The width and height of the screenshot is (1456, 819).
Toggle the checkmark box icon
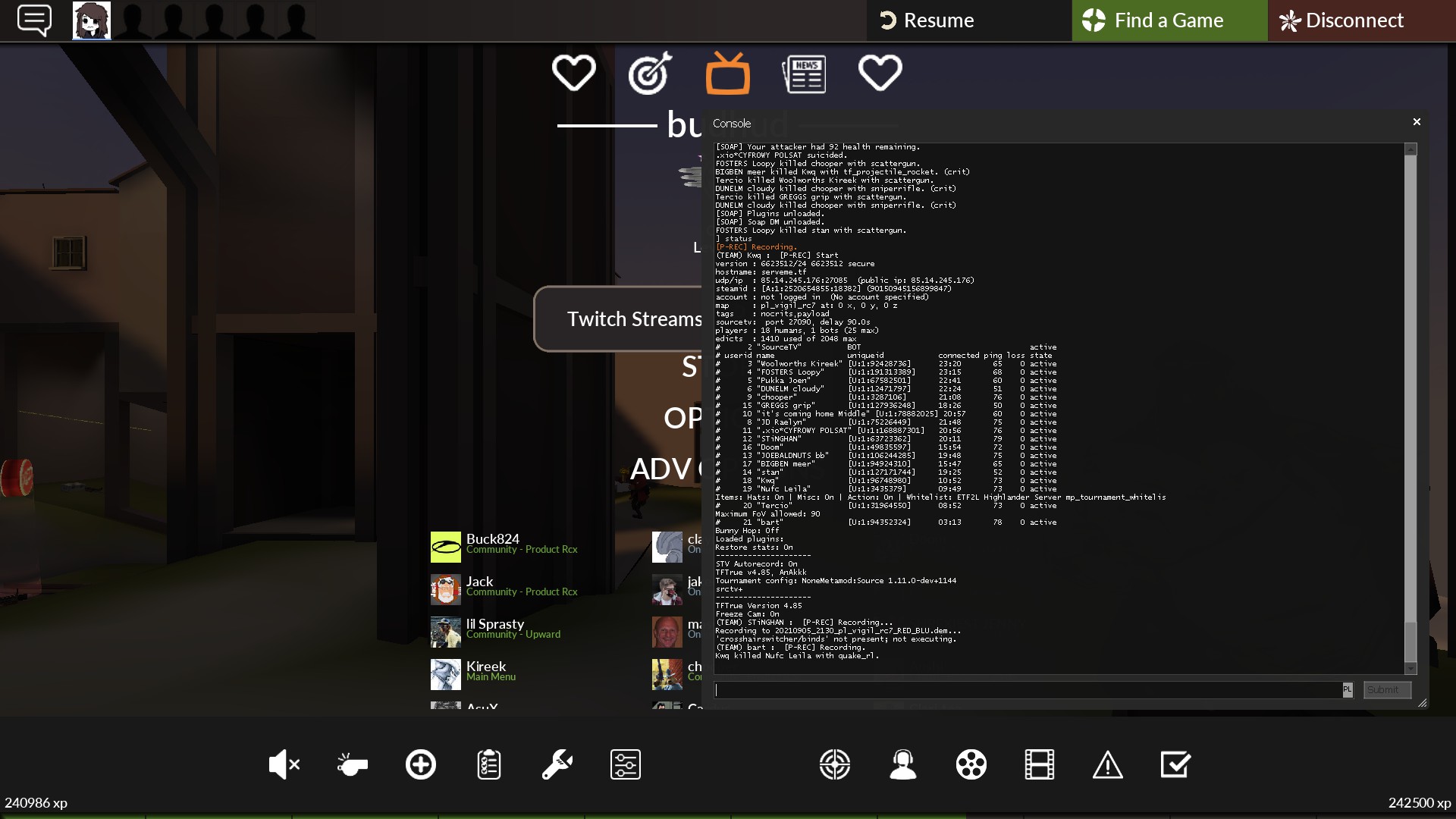pos(1175,764)
